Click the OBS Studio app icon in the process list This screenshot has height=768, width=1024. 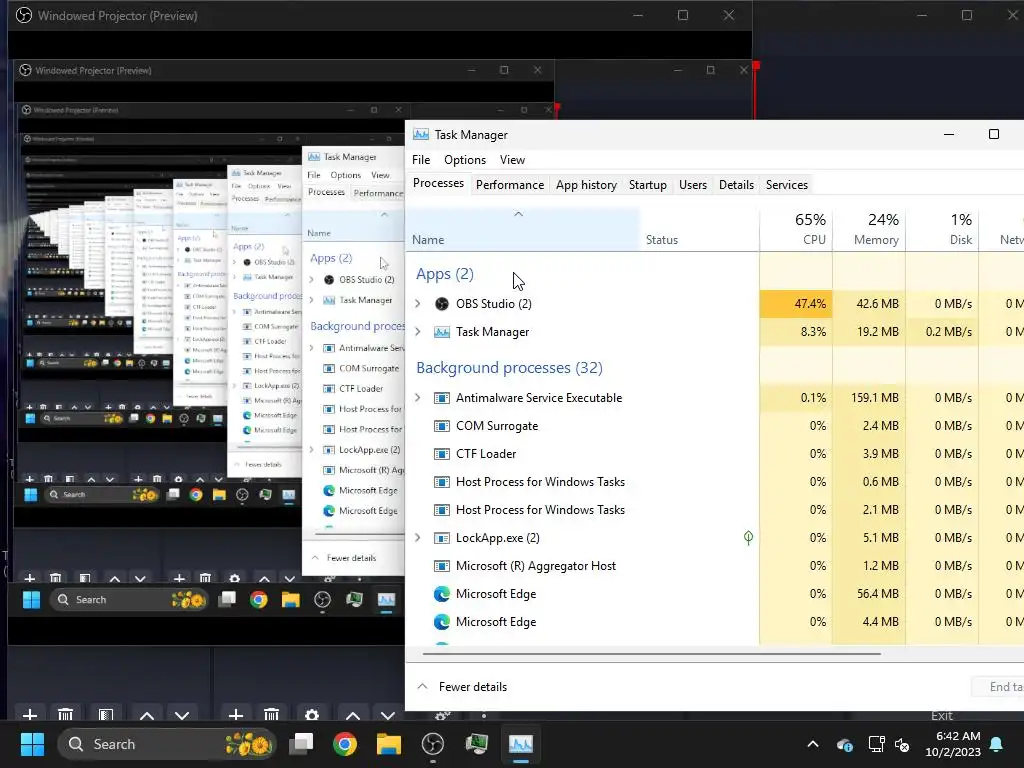pyautogui.click(x=442, y=304)
